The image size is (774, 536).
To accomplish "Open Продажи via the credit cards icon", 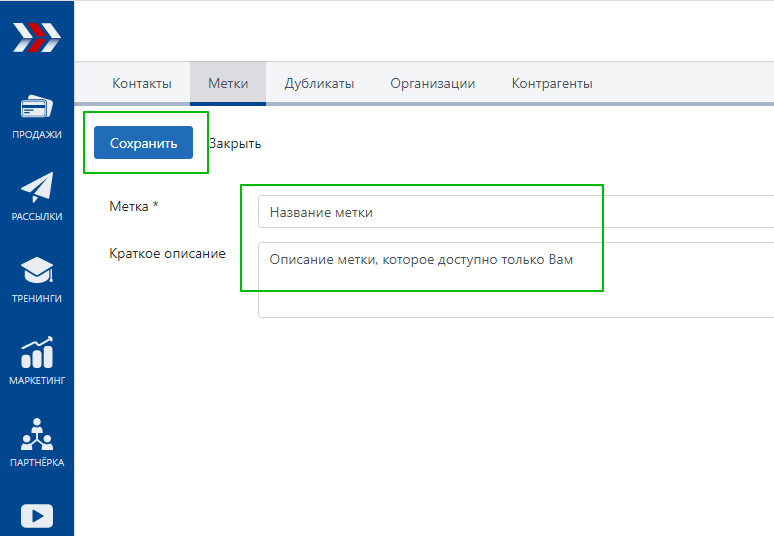I will 37,108.
